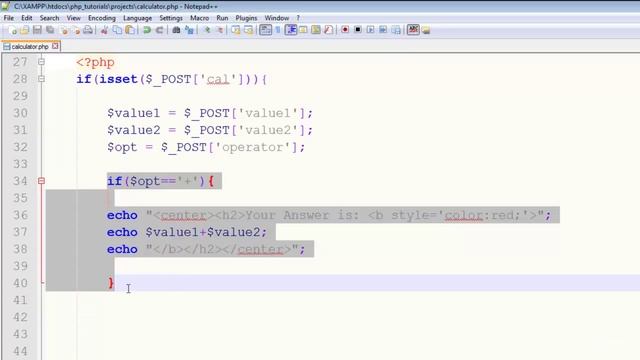Toggle the Indent Guide toolbar button
The image size is (640, 360).
[x=291, y=30]
